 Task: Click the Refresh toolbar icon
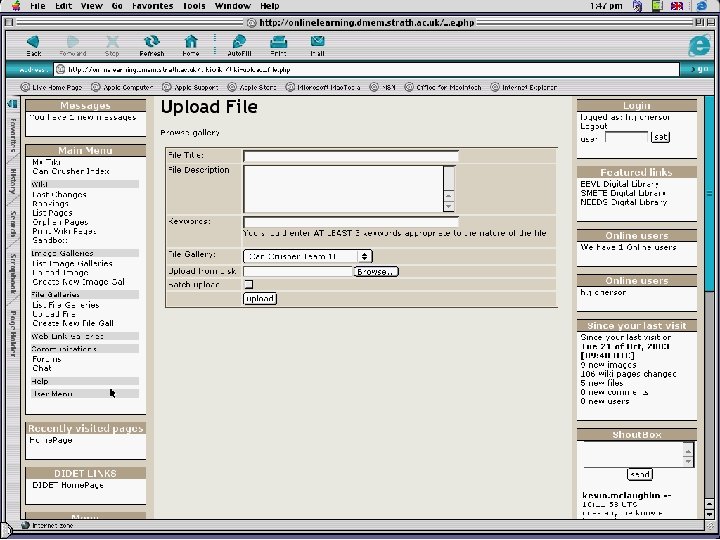point(152,42)
